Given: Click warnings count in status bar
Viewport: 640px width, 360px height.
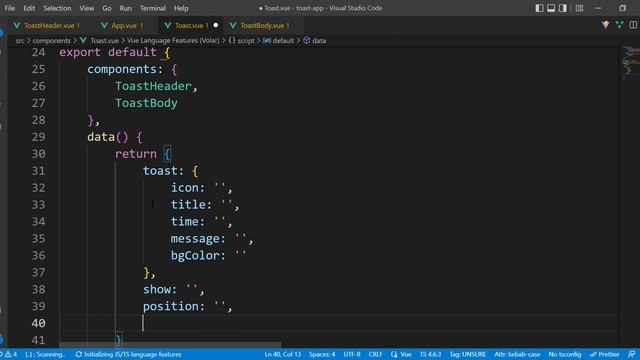Looking at the screenshot, I should (11, 354).
